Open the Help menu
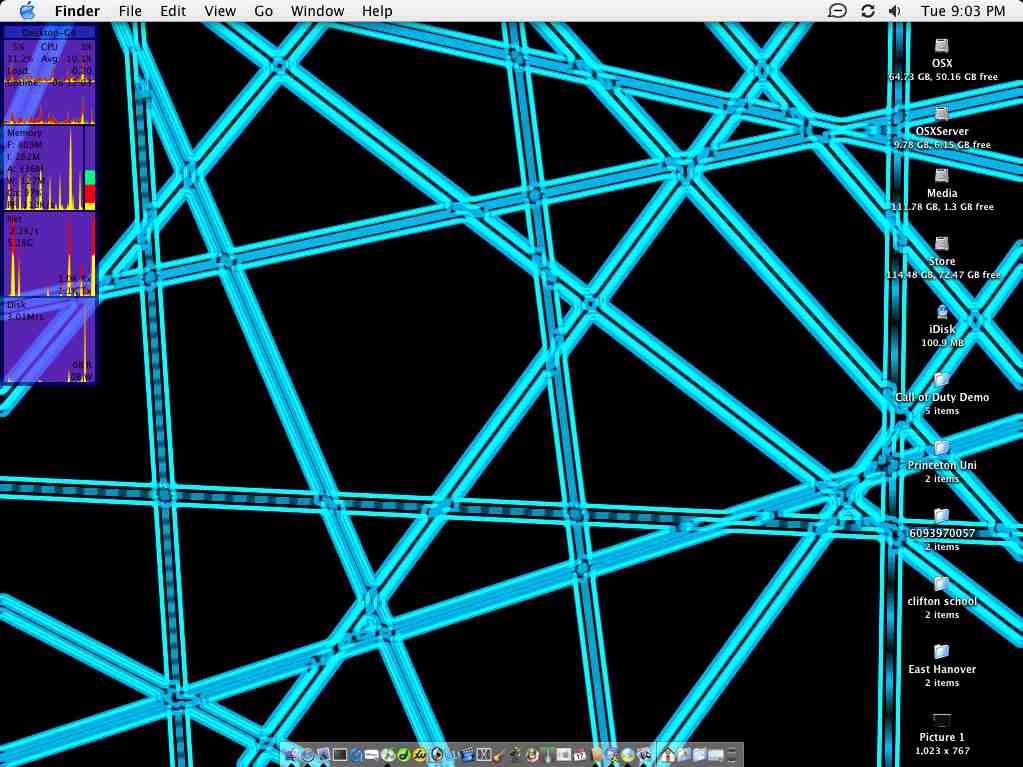 pyautogui.click(x=377, y=11)
